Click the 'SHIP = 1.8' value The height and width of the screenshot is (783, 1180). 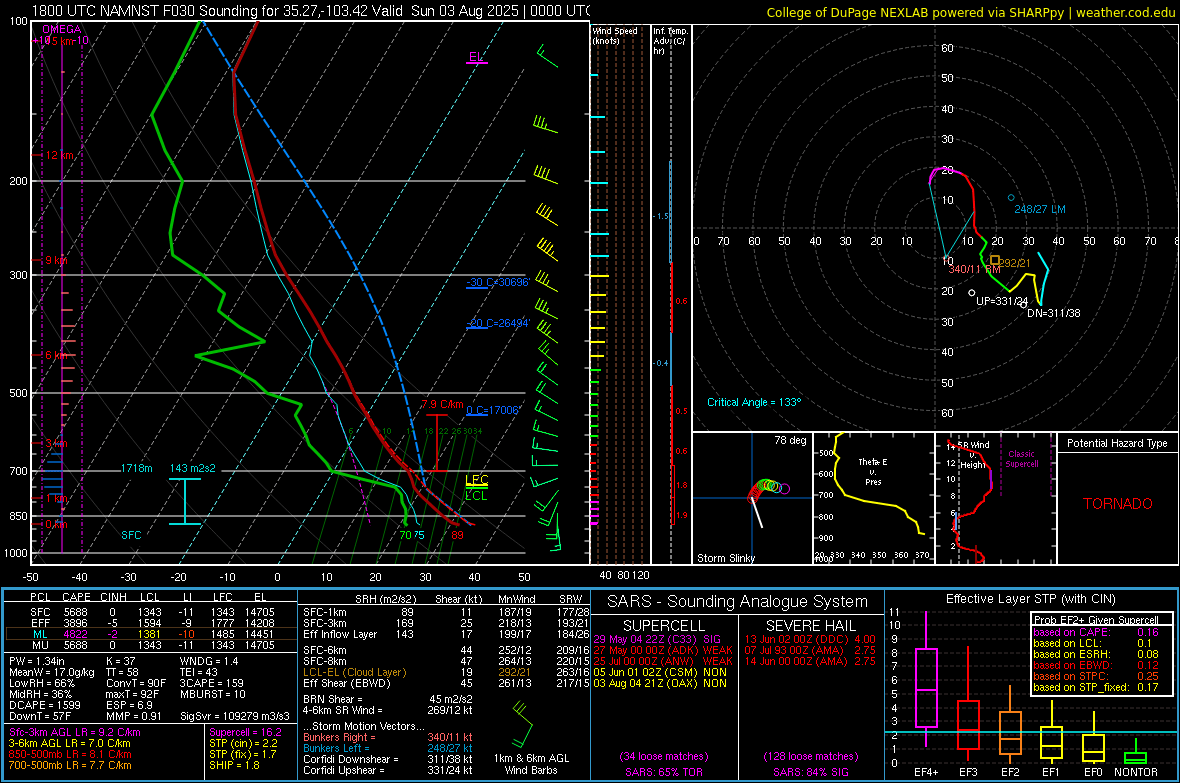234,765
